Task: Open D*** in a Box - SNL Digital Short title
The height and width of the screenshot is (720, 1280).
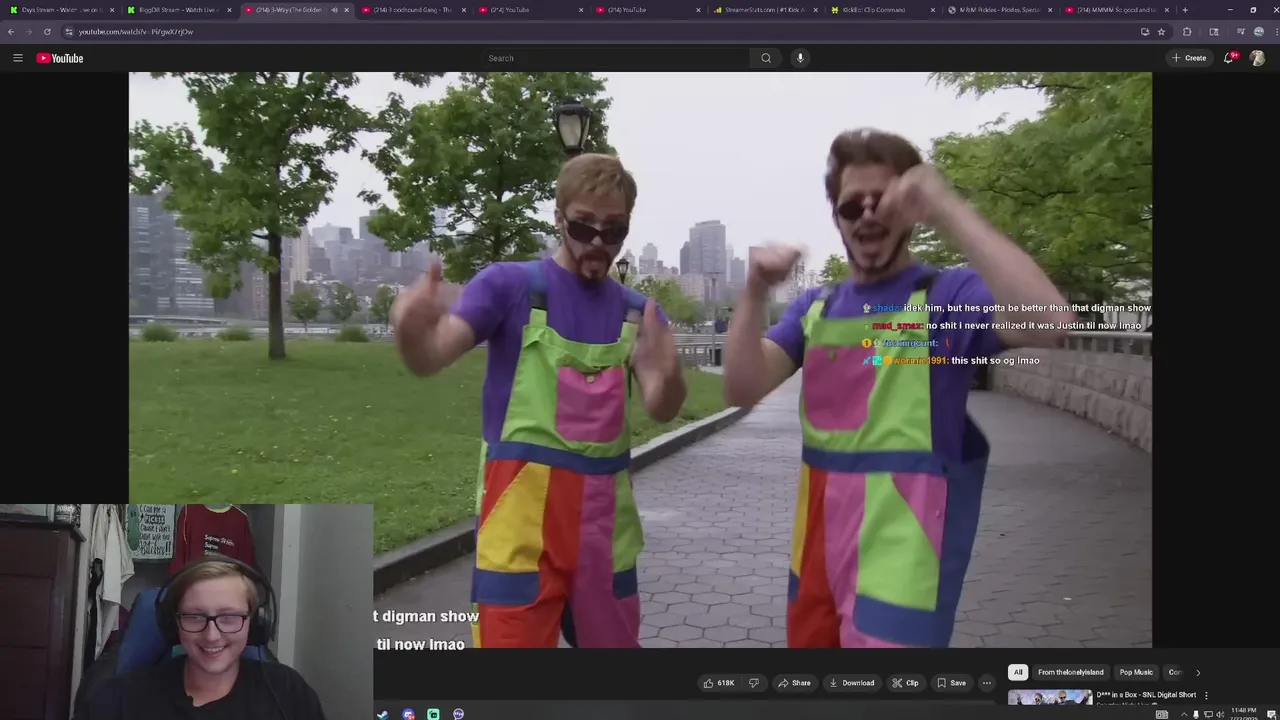Action: pyautogui.click(x=1146, y=695)
